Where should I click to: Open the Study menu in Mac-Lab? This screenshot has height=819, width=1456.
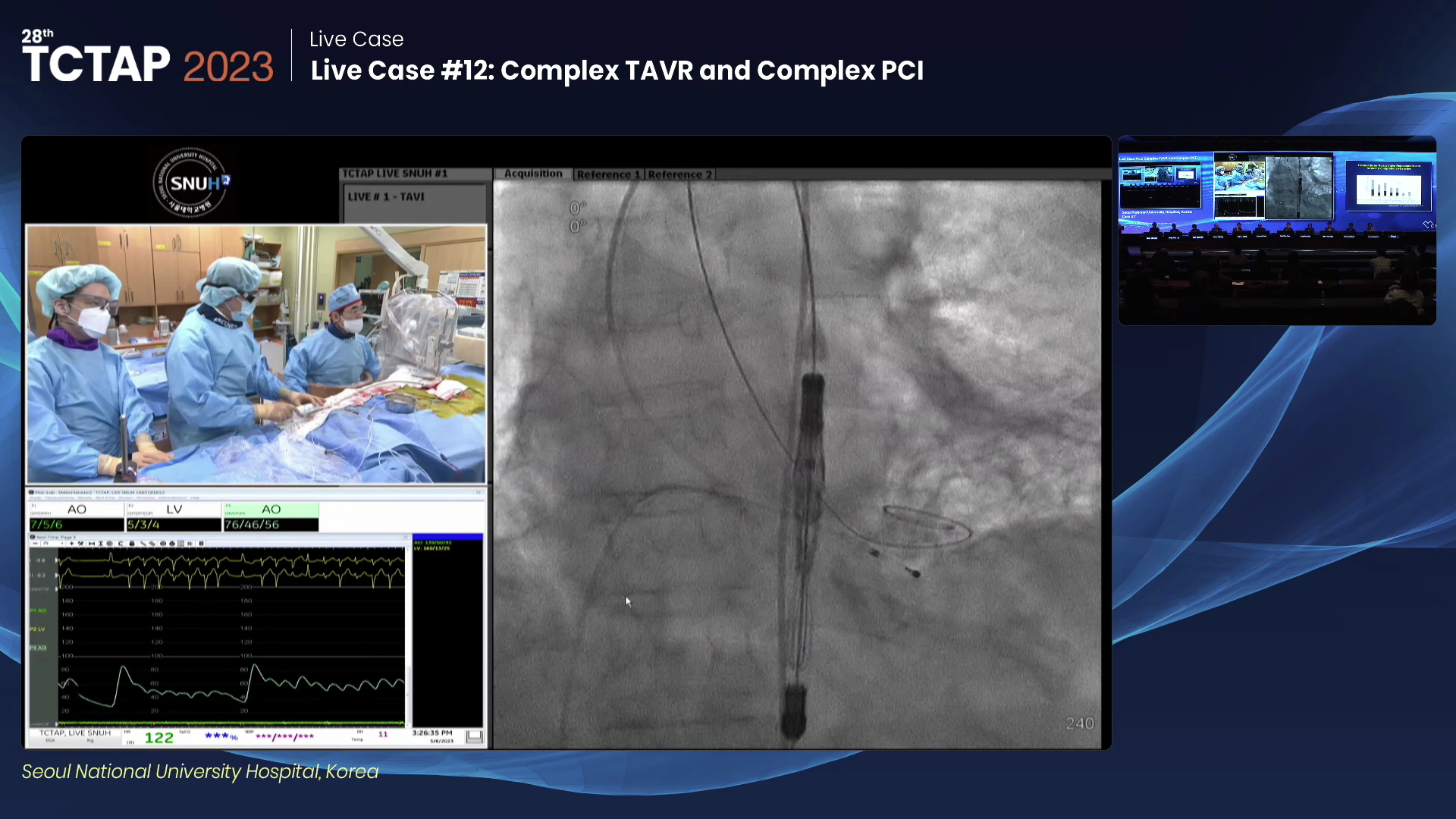coord(36,497)
